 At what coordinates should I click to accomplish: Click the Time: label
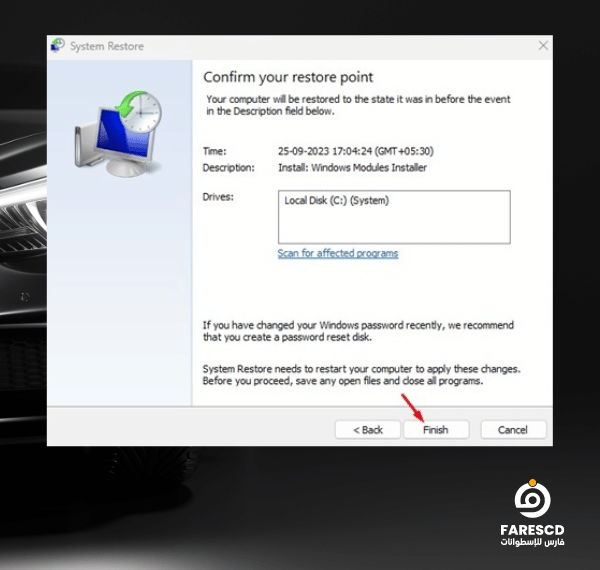[x=215, y=151]
